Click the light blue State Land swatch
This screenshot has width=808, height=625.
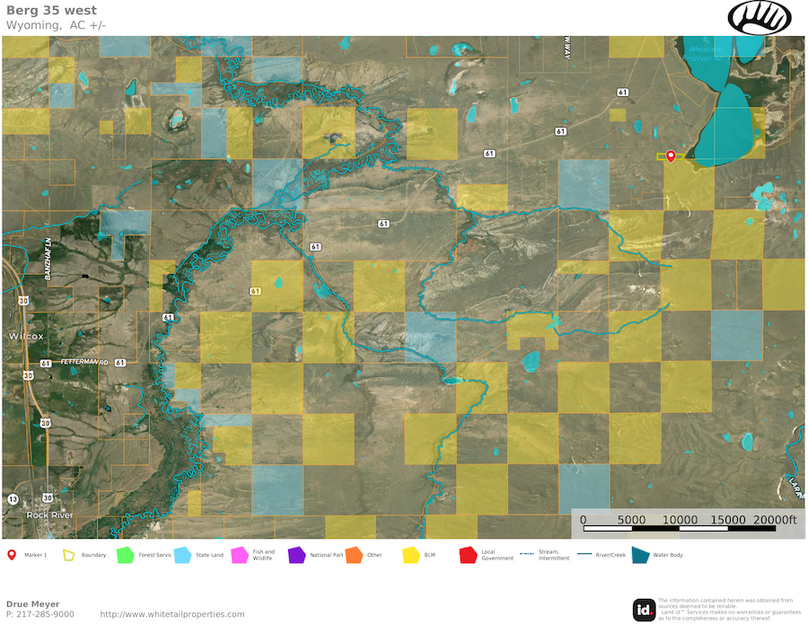[184, 554]
